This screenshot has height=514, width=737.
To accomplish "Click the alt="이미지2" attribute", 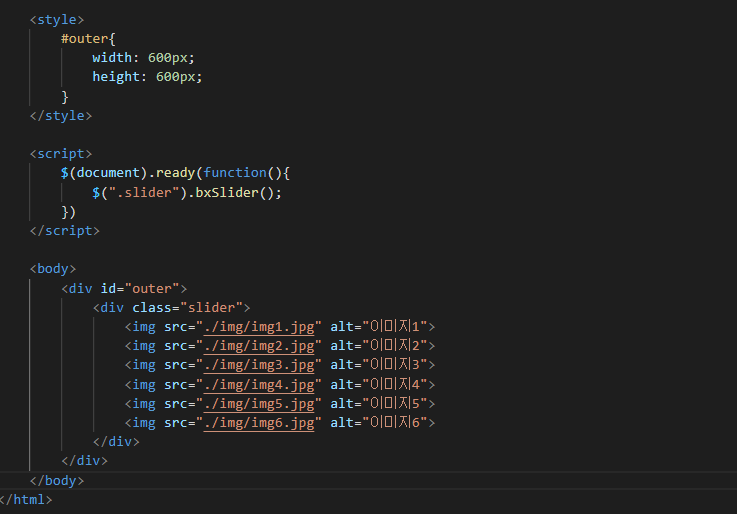I will pyautogui.click(x=379, y=346).
